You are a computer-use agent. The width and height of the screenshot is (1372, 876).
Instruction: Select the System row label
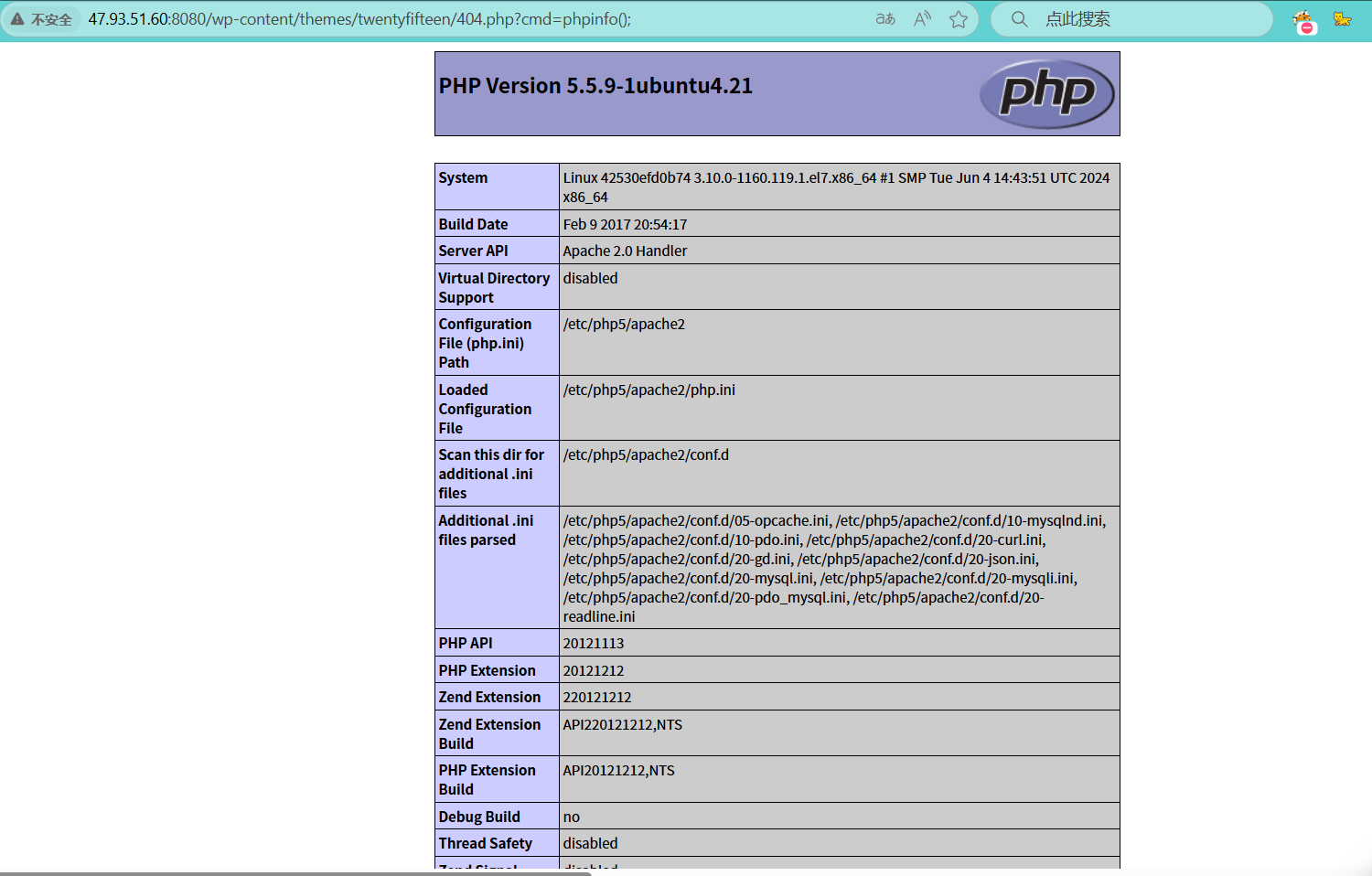coord(463,177)
